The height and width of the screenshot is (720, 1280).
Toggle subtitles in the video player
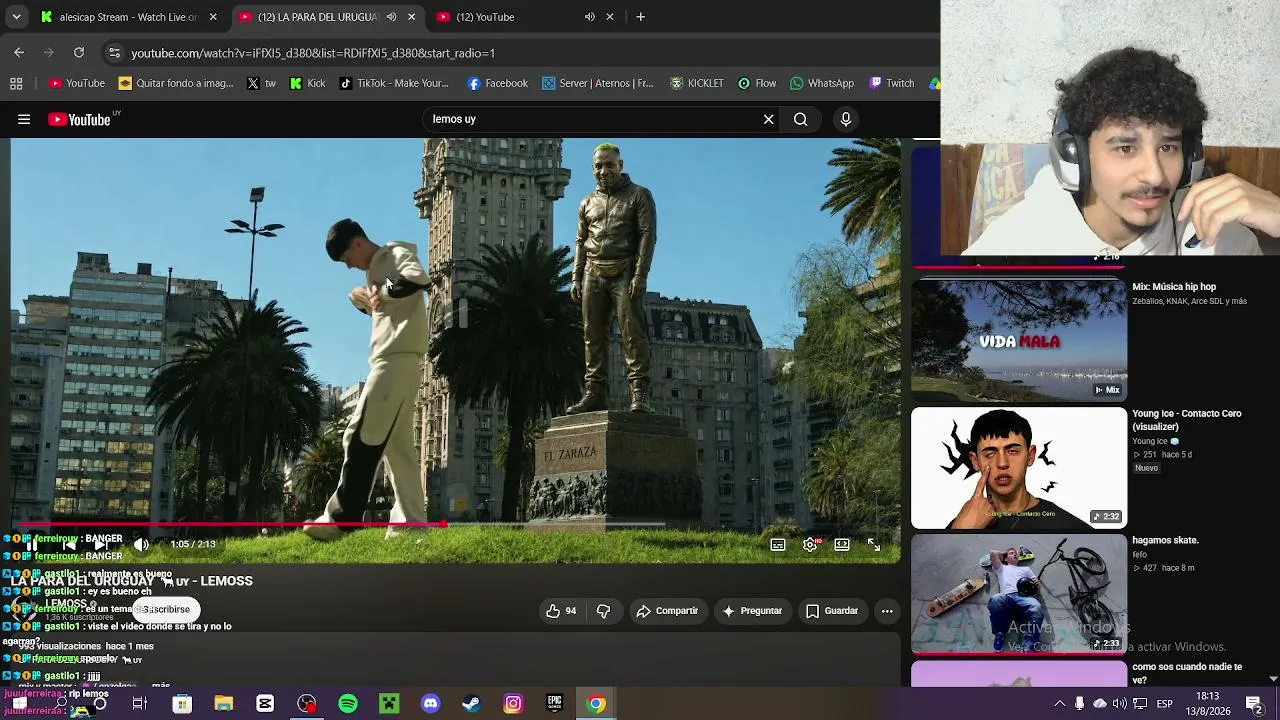[778, 545]
